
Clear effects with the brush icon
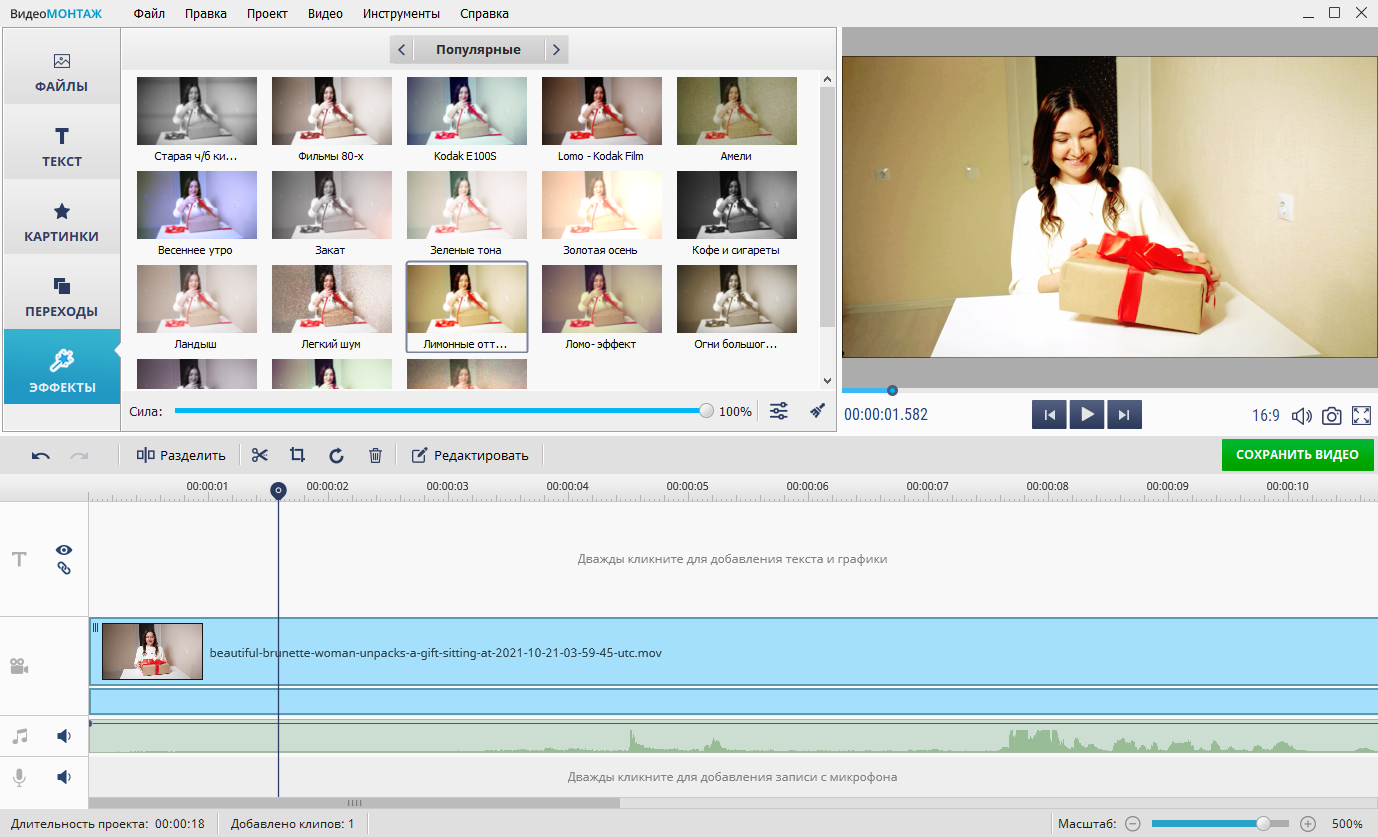(x=817, y=411)
